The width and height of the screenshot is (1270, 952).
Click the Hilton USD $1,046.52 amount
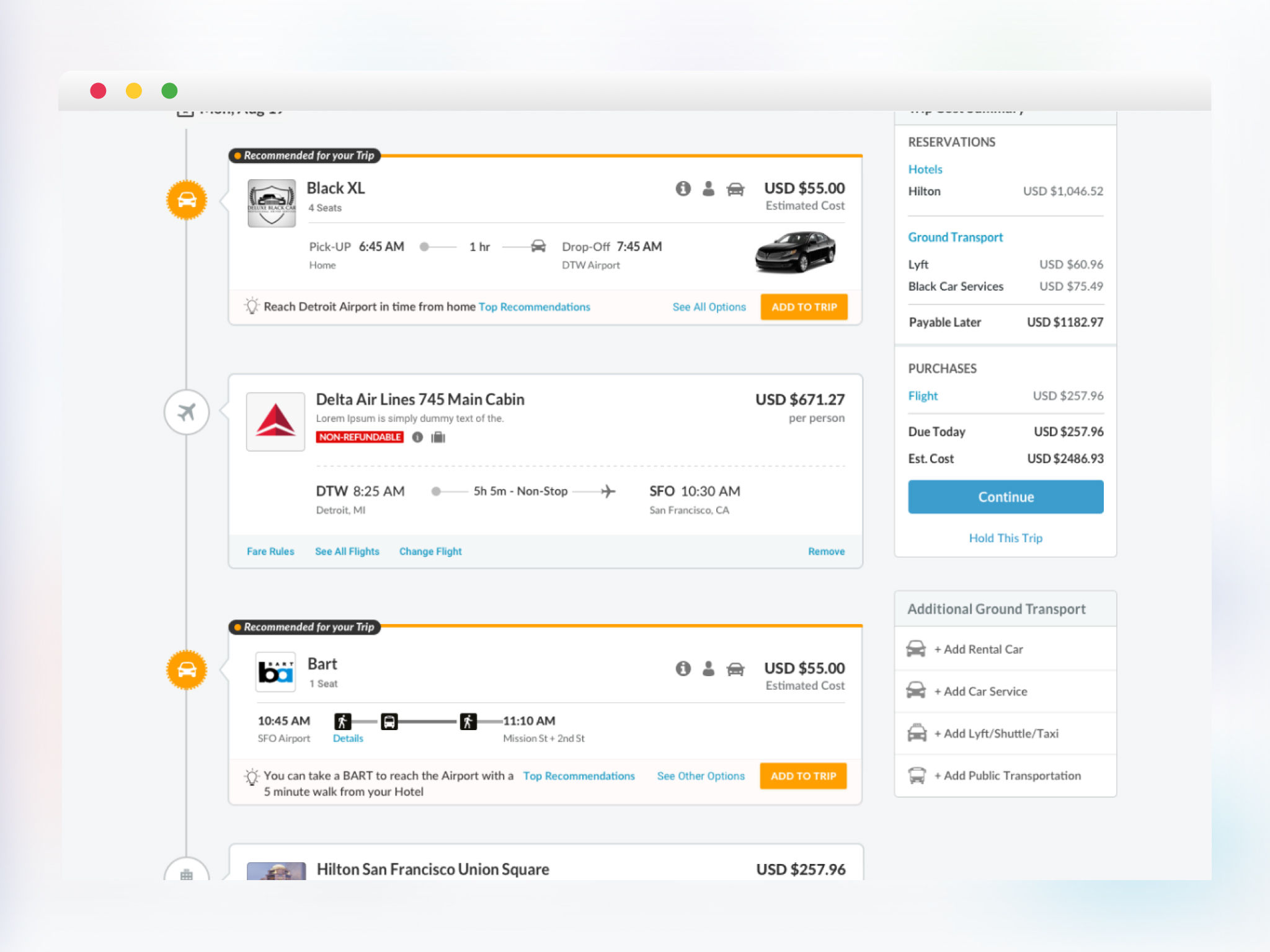(x=1063, y=191)
